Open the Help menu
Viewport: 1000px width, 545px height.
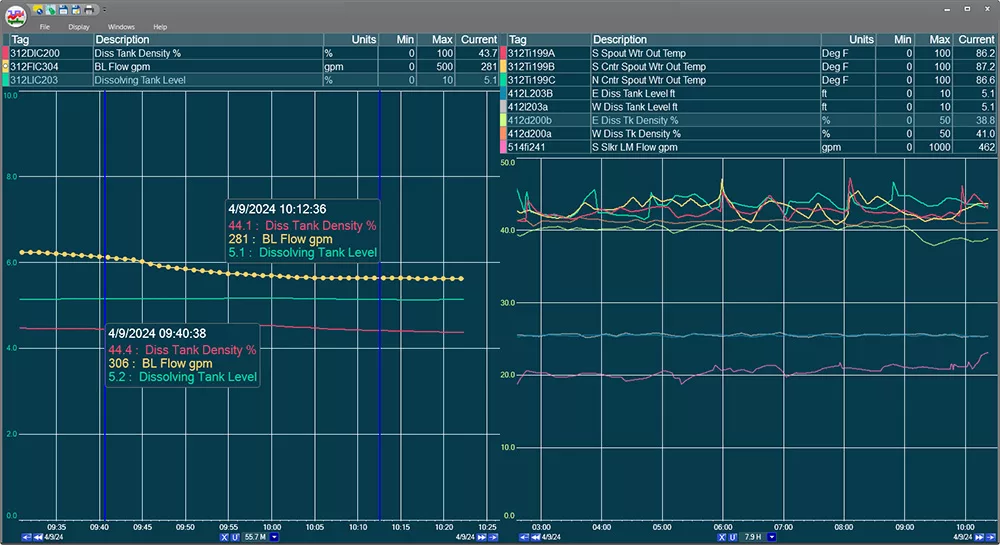coord(160,27)
